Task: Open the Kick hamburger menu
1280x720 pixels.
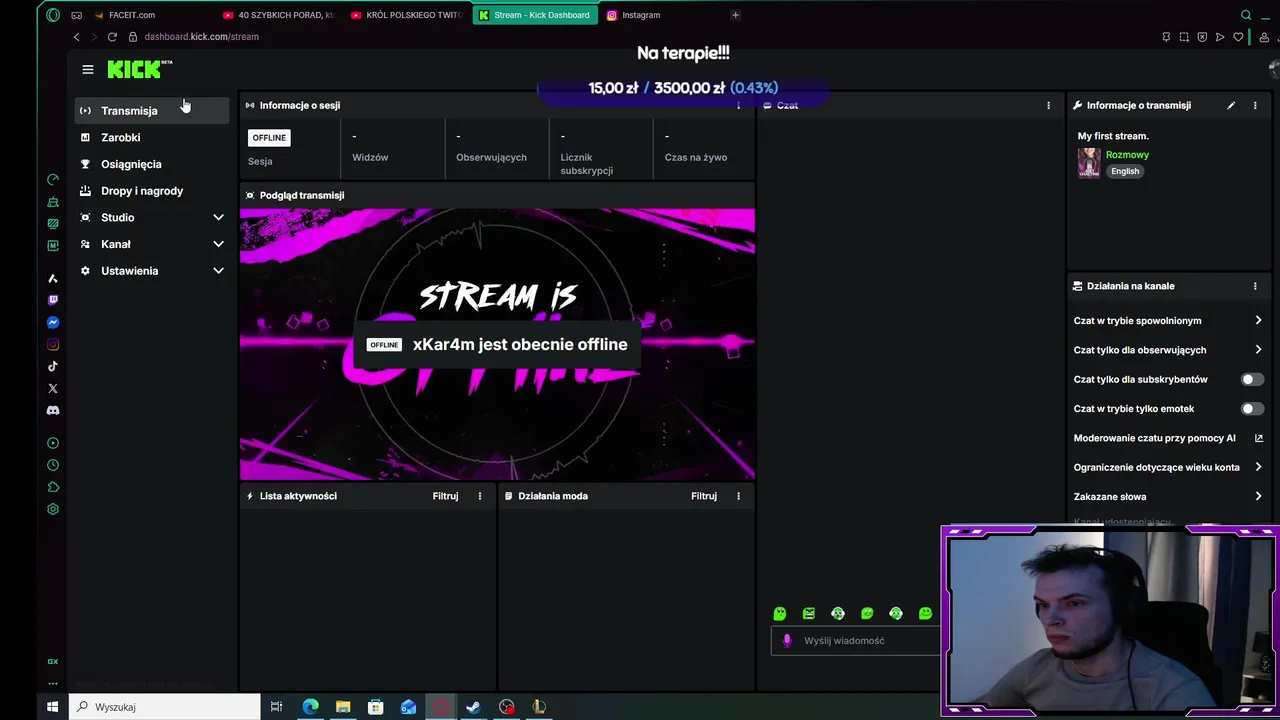Action: [88, 69]
